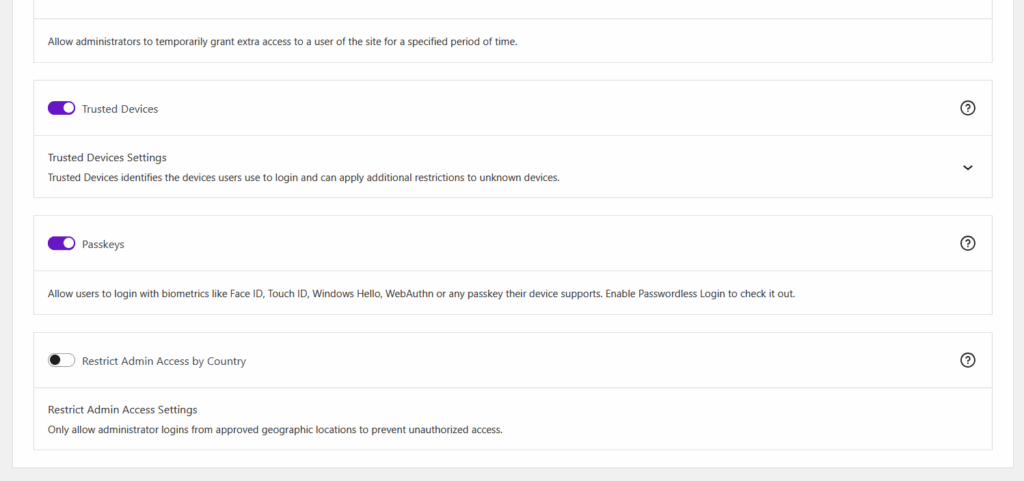Screen dimensions: 1024x481
Task: Turn off the Passkeys toggle
Action: (62, 243)
